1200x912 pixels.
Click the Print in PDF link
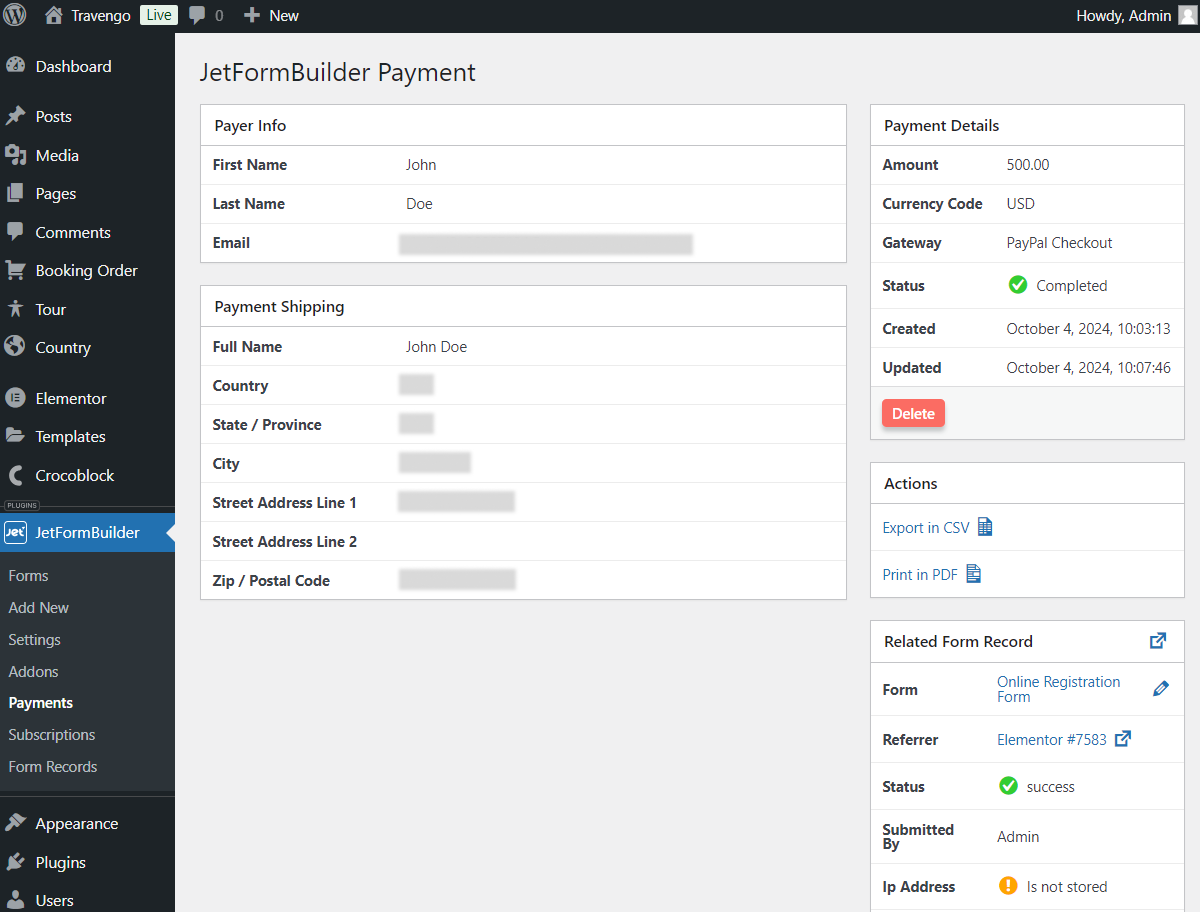point(921,574)
